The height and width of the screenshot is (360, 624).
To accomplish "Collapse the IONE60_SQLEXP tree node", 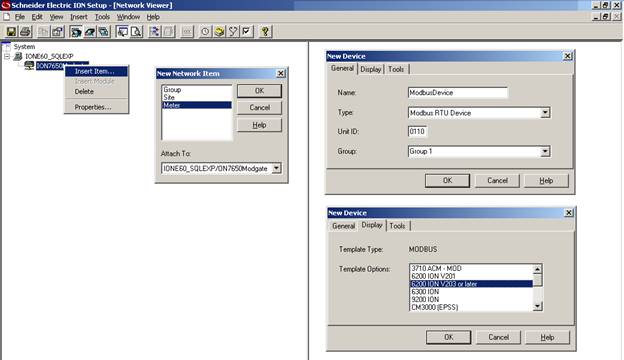I will (x=7, y=56).
